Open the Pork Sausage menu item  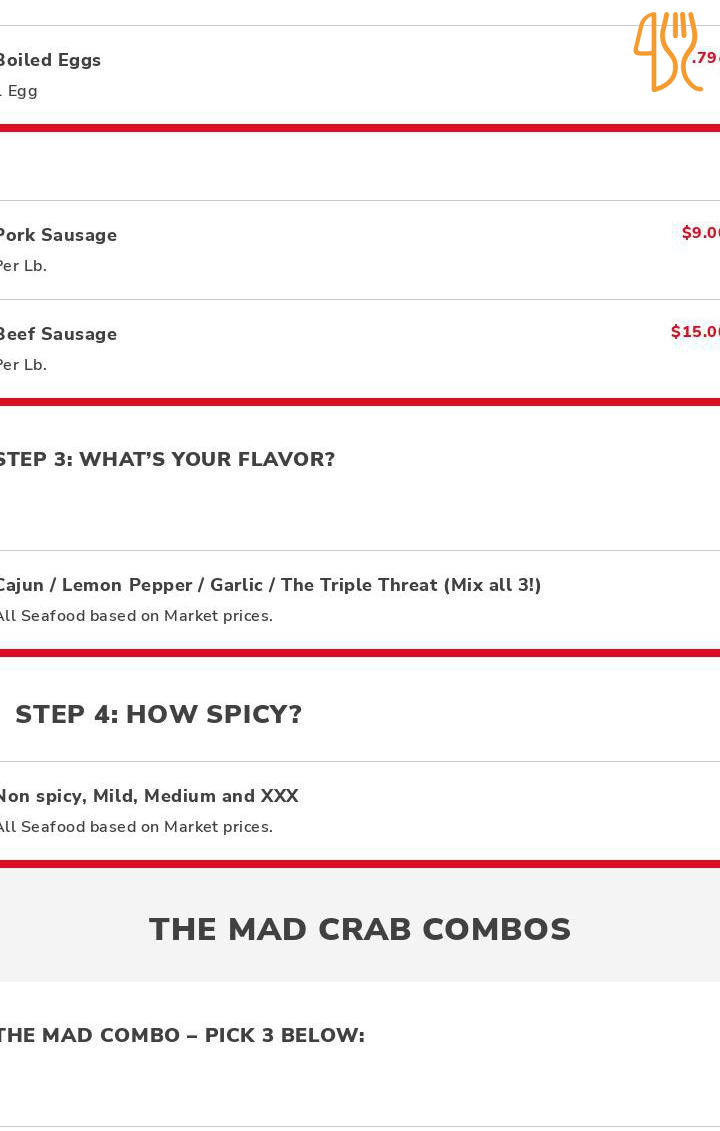tap(58, 235)
